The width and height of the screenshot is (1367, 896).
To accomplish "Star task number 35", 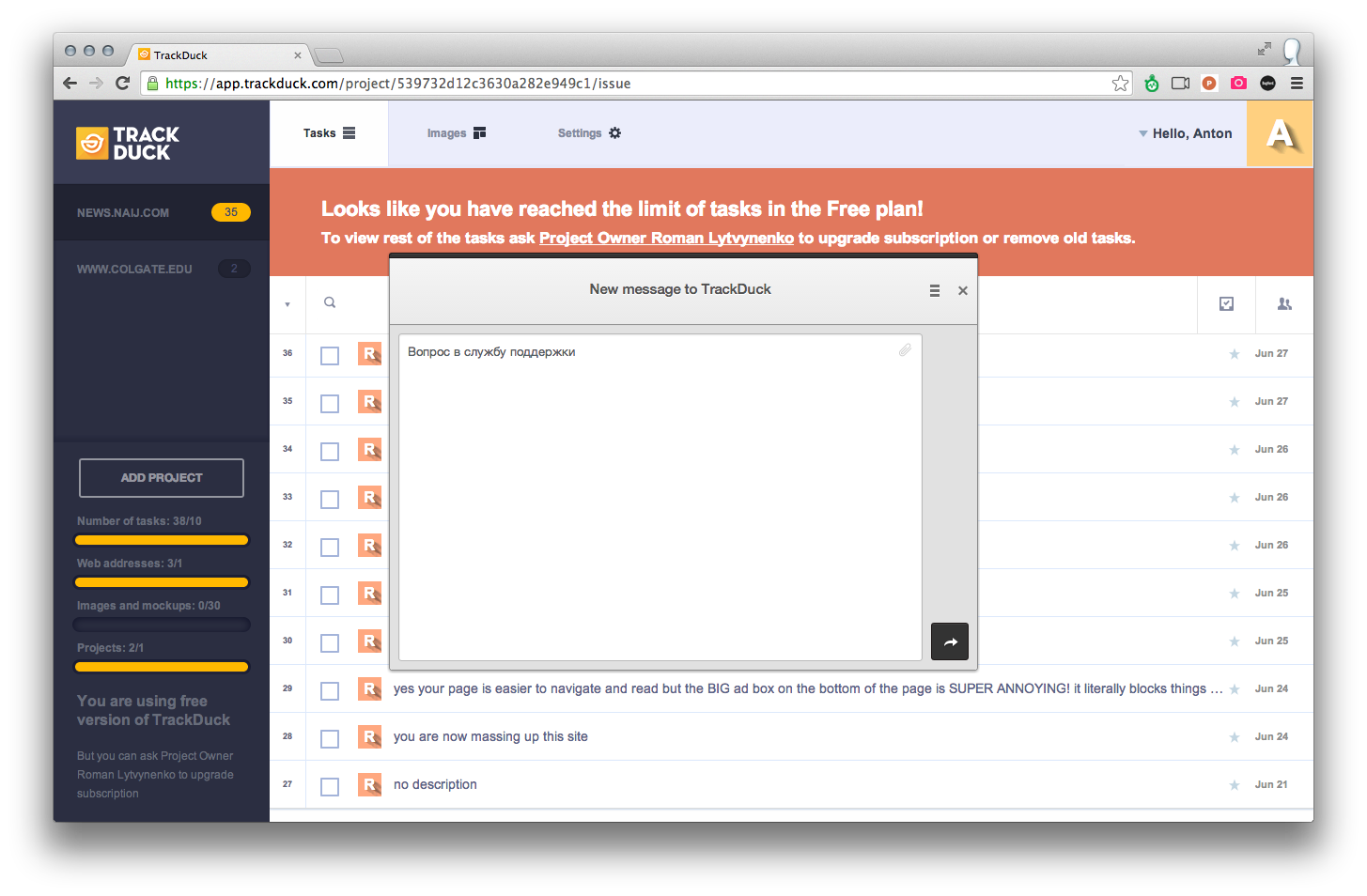I will pos(1235,402).
